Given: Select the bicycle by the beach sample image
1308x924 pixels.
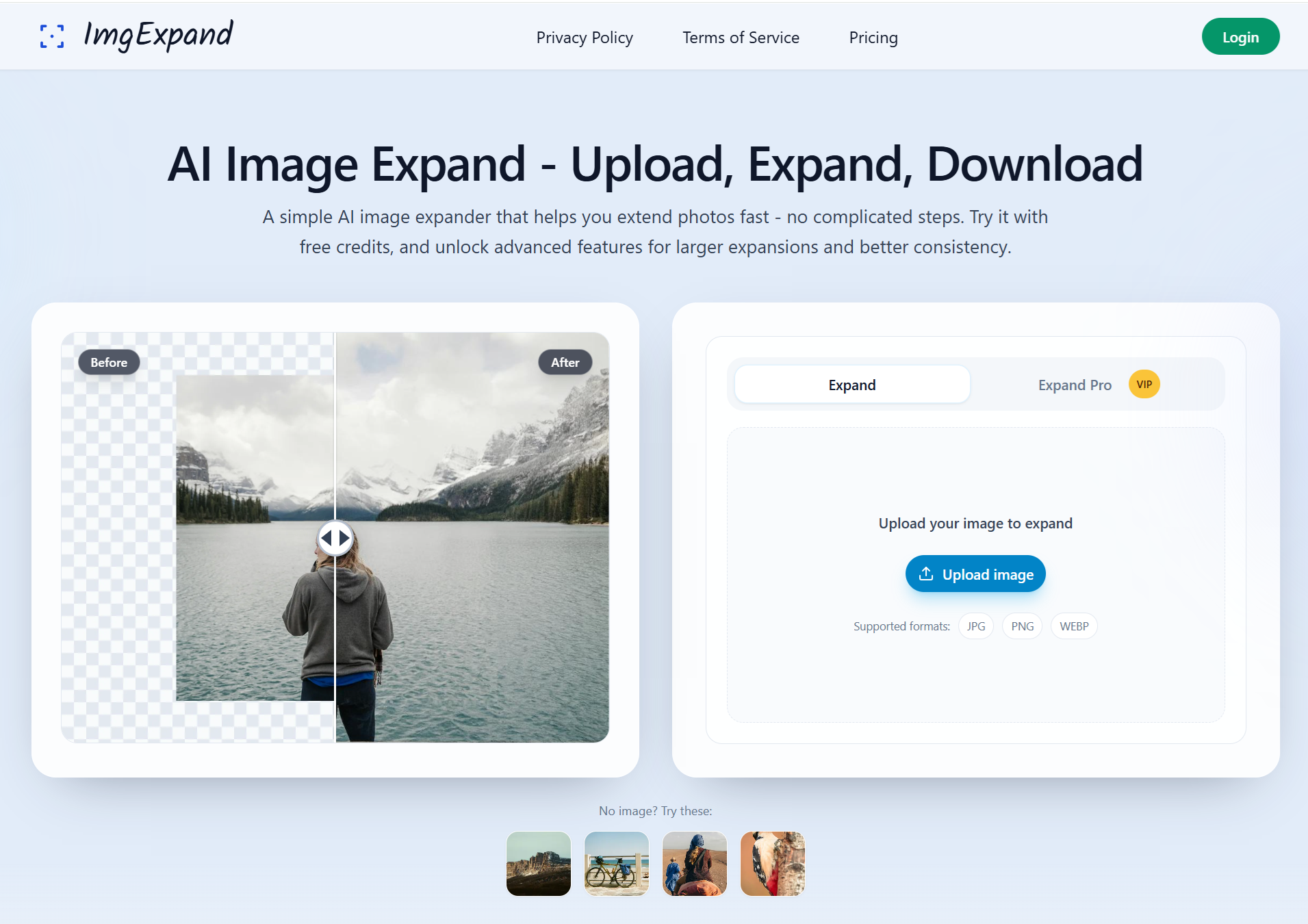Looking at the screenshot, I should pos(616,864).
